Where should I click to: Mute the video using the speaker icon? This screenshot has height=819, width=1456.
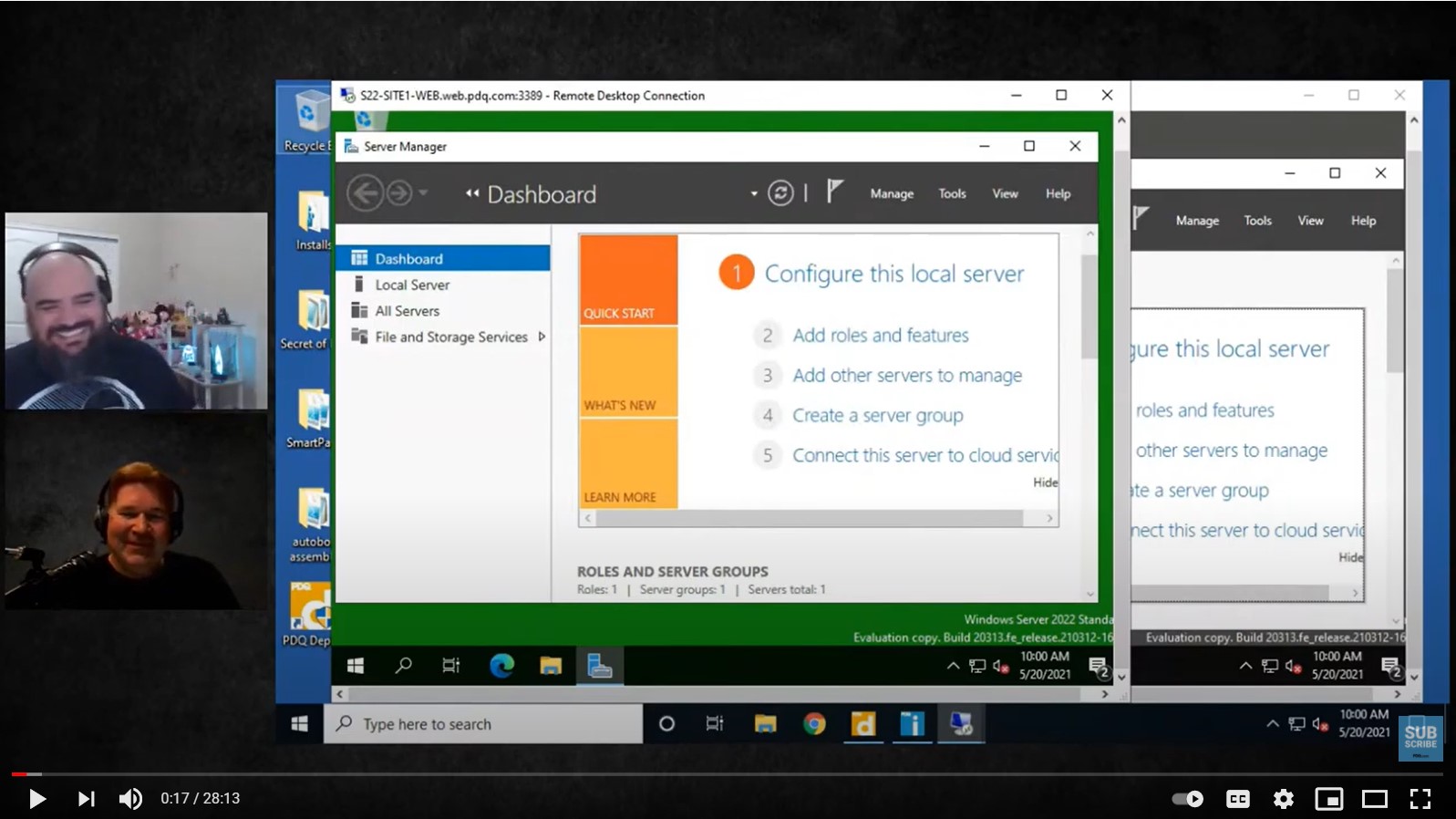pyautogui.click(x=130, y=799)
